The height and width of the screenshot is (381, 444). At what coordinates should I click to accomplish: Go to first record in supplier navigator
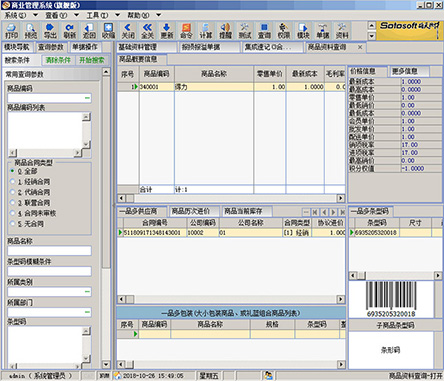pos(315,212)
